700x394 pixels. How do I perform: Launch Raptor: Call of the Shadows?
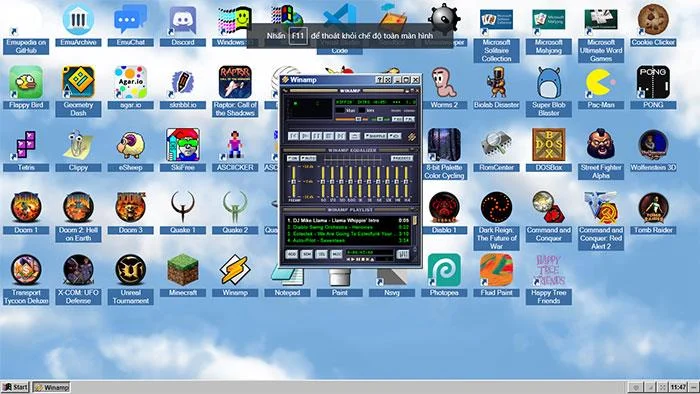(x=235, y=91)
